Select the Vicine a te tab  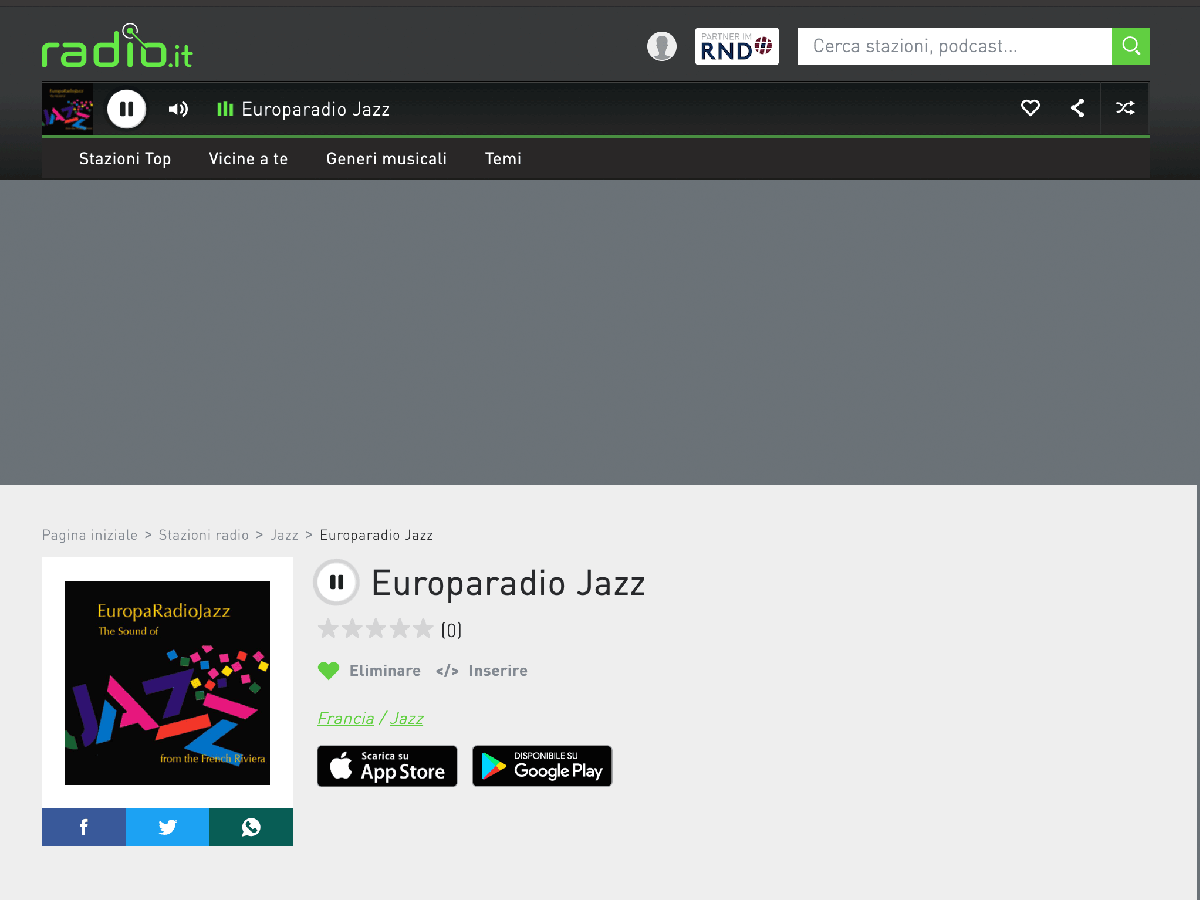(248, 158)
